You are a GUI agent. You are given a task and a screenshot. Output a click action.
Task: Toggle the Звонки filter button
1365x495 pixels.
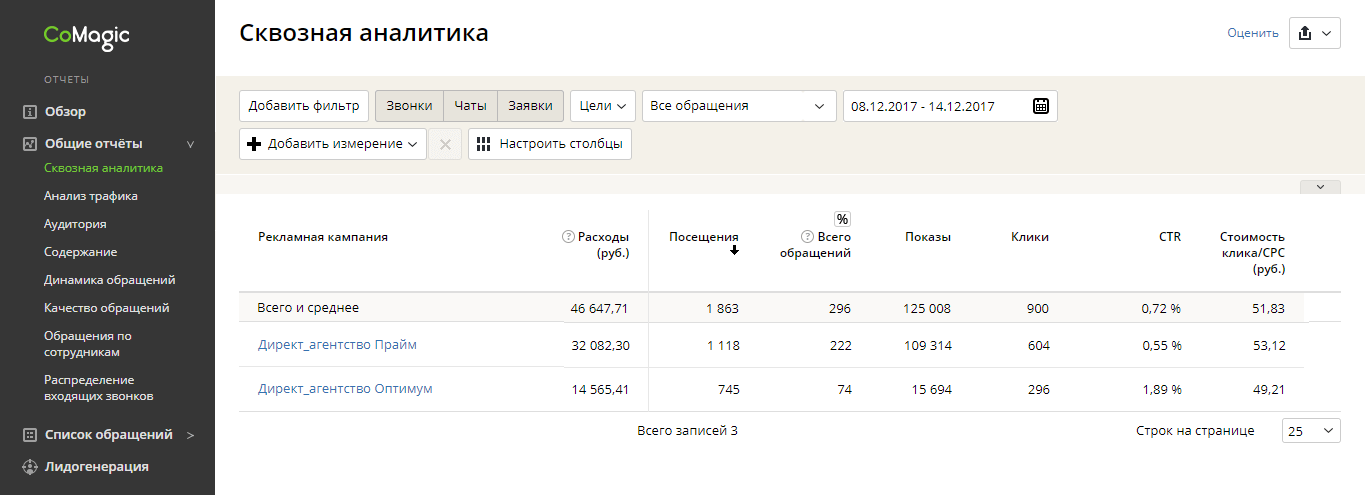coord(409,106)
